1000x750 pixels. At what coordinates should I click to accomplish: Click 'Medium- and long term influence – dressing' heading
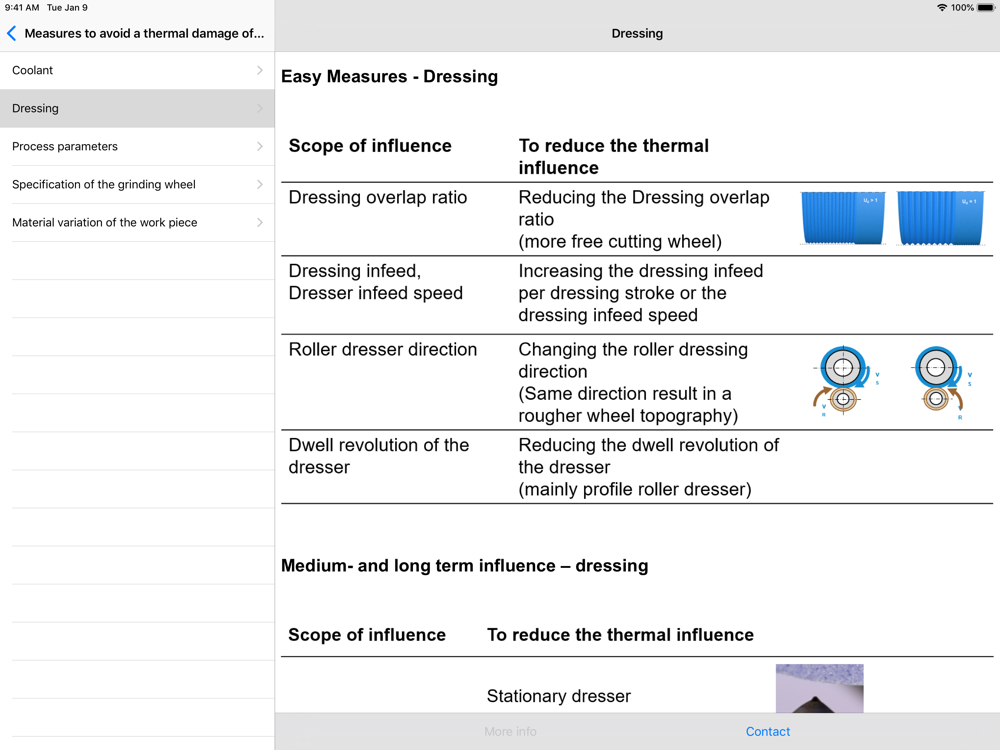[464, 566]
